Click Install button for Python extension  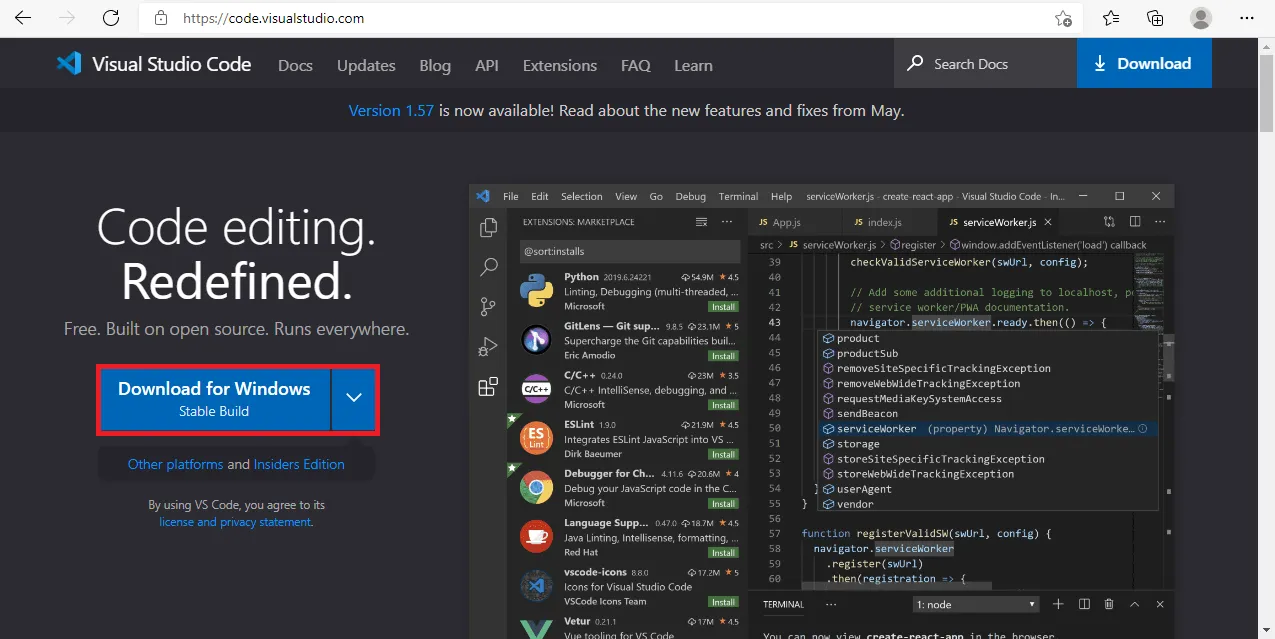(x=724, y=307)
